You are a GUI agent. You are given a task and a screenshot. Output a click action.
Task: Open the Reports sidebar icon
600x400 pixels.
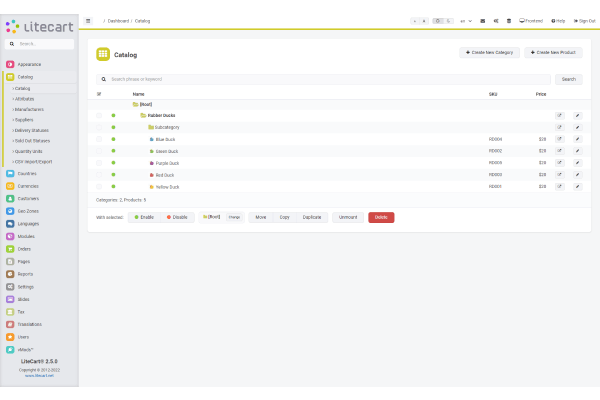point(10,274)
